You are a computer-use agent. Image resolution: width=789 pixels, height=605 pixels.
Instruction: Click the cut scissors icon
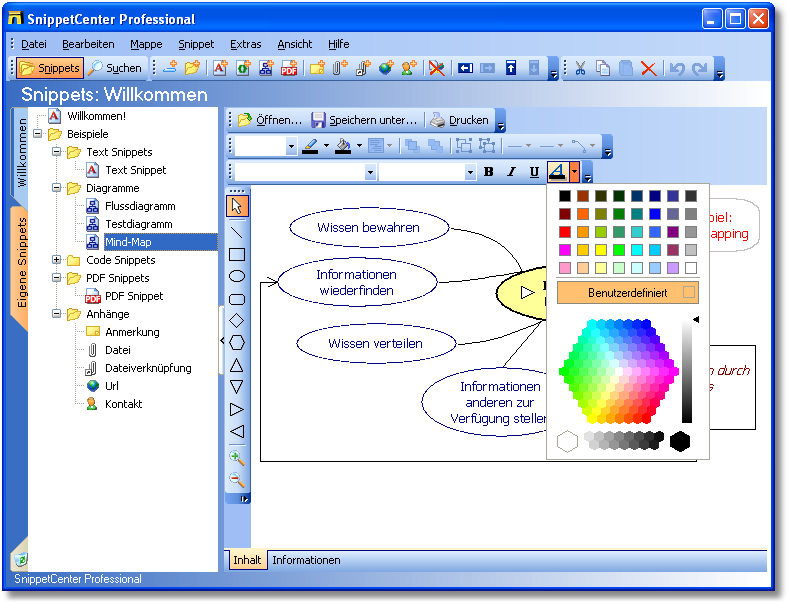(580, 68)
